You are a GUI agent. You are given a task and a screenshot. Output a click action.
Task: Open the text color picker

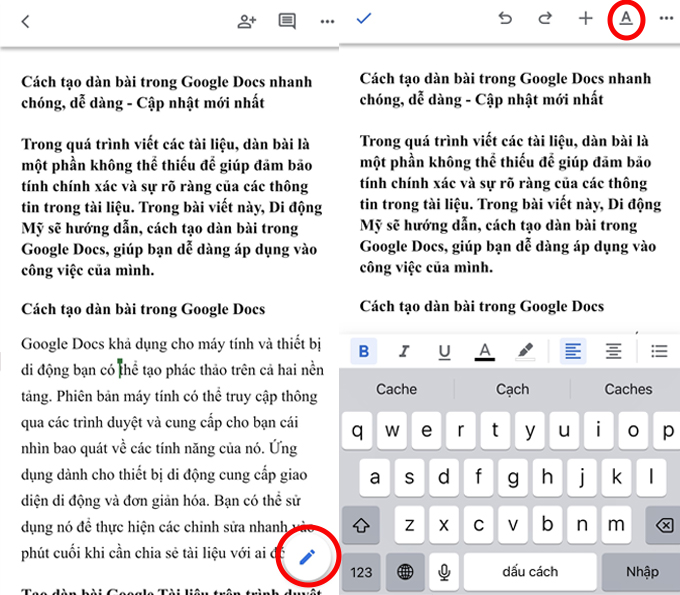point(485,351)
